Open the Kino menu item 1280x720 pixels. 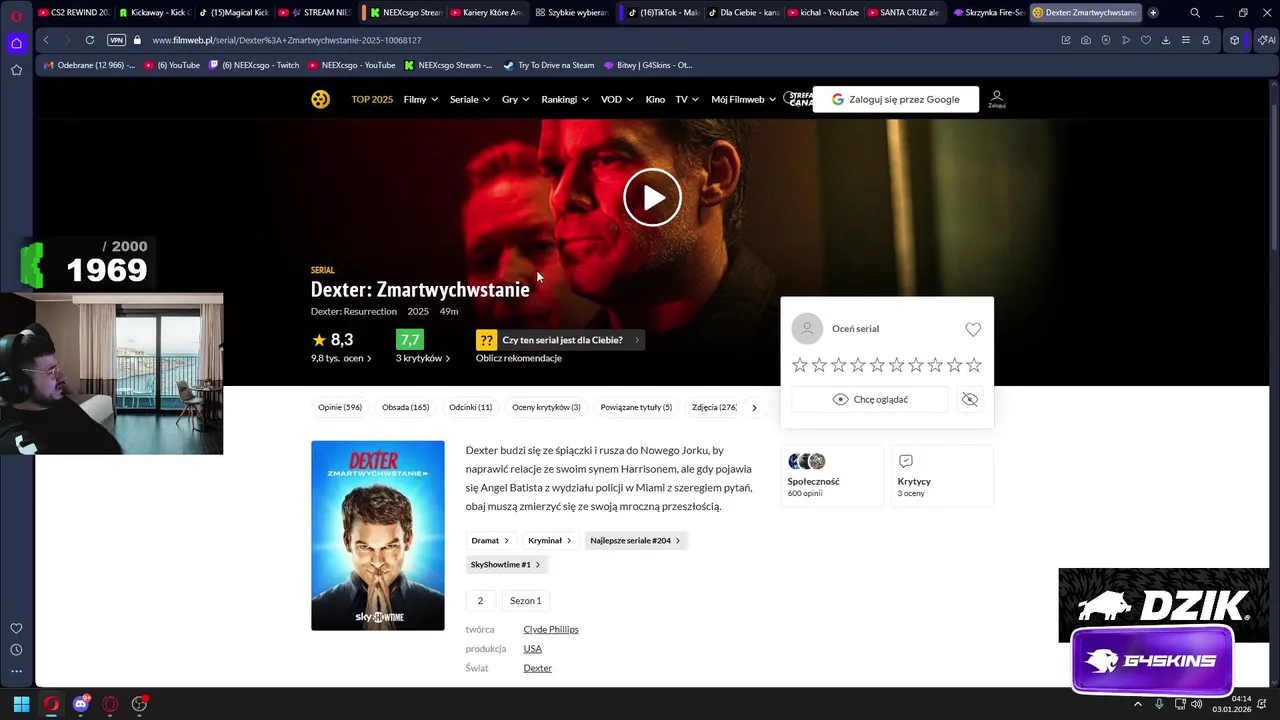pyautogui.click(x=655, y=99)
